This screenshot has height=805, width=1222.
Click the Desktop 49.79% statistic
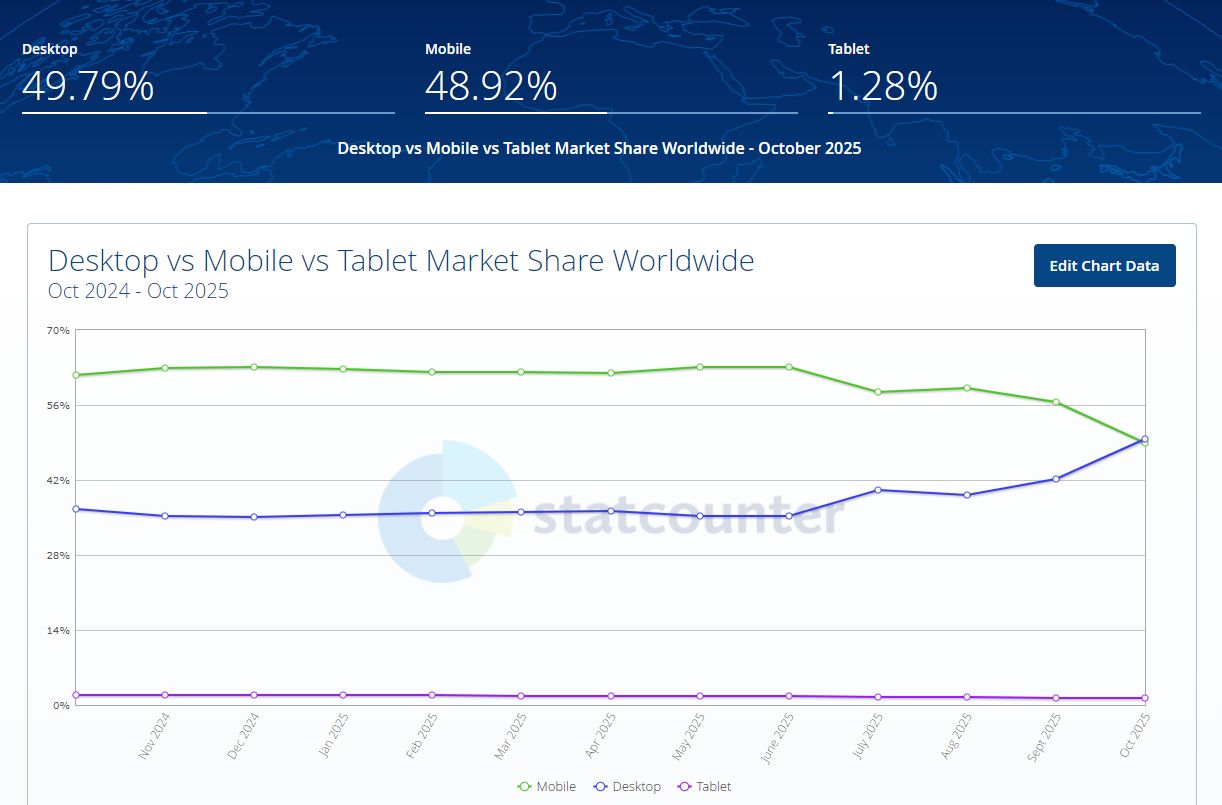pyautogui.click(x=87, y=88)
